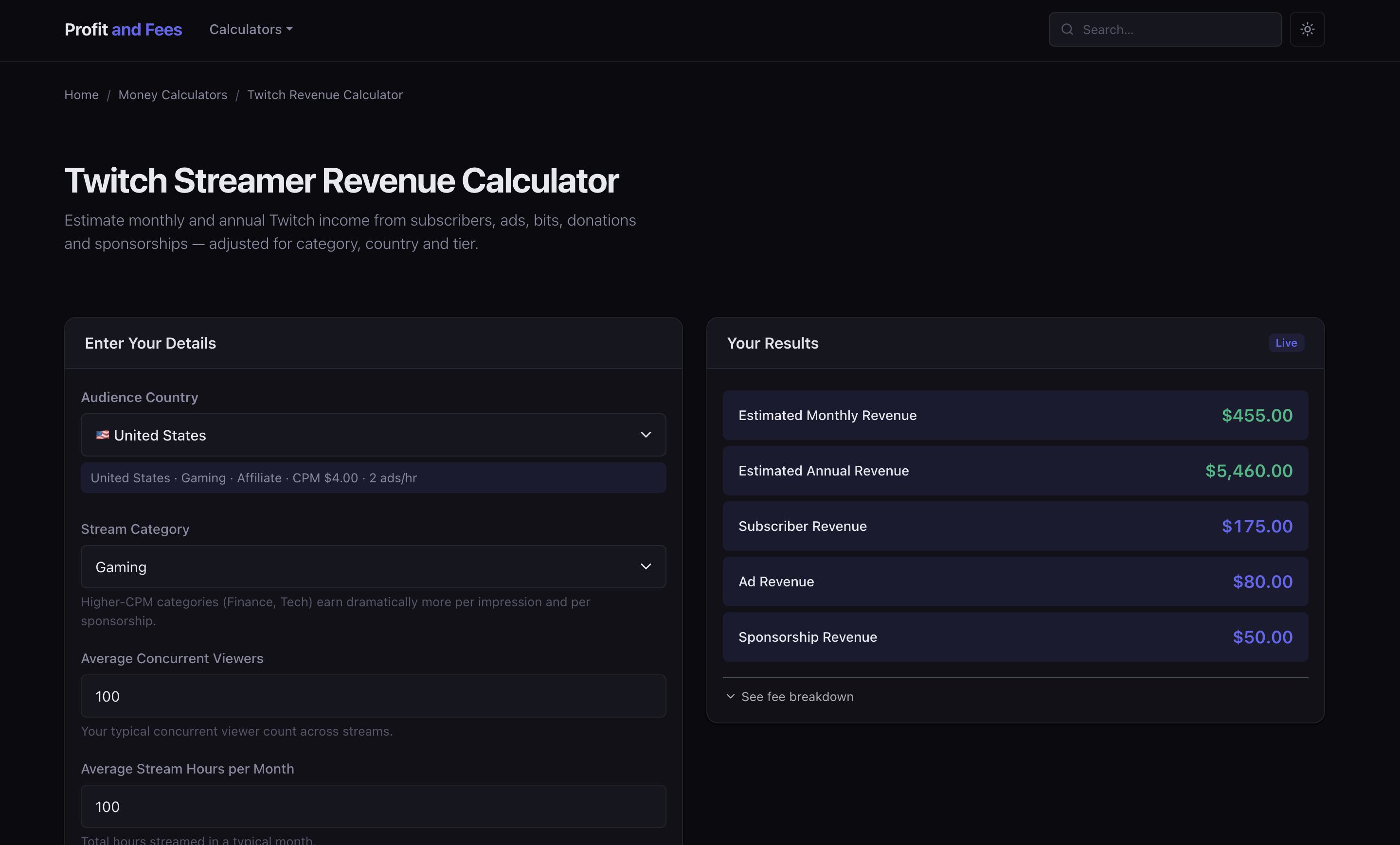Open the Audience Country dropdown
Image resolution: width=1400 pixels, height=845 pixels.
(x=373, y=435)
